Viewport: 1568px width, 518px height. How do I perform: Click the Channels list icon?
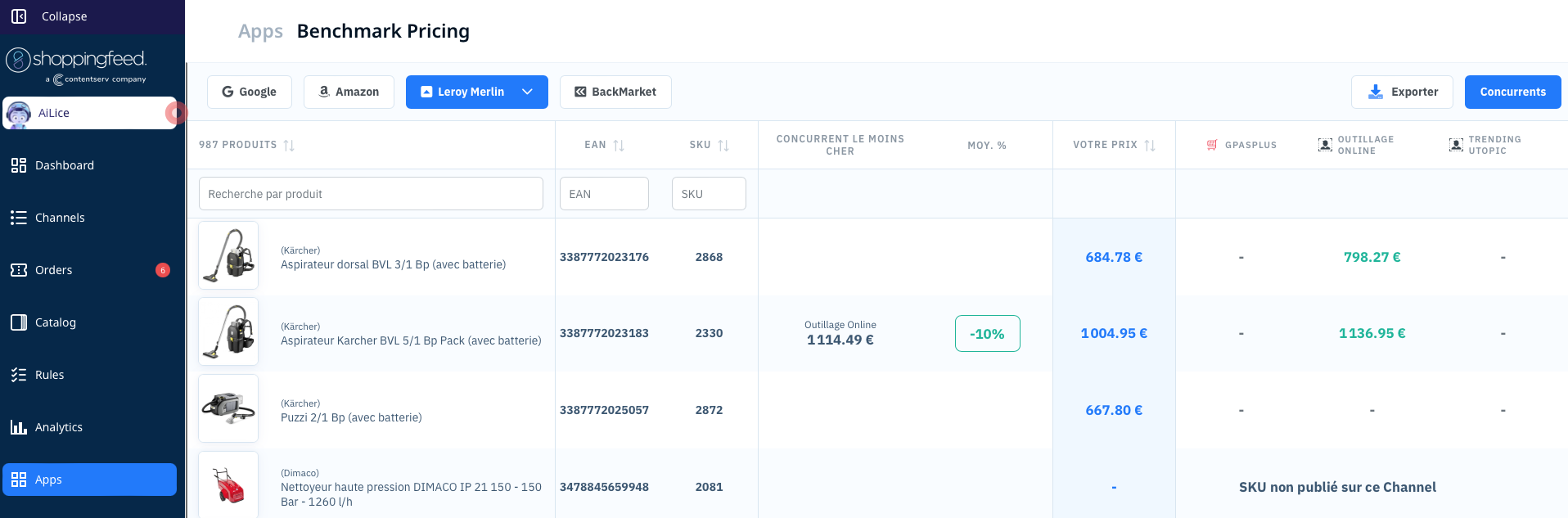[x=19, y=218]
